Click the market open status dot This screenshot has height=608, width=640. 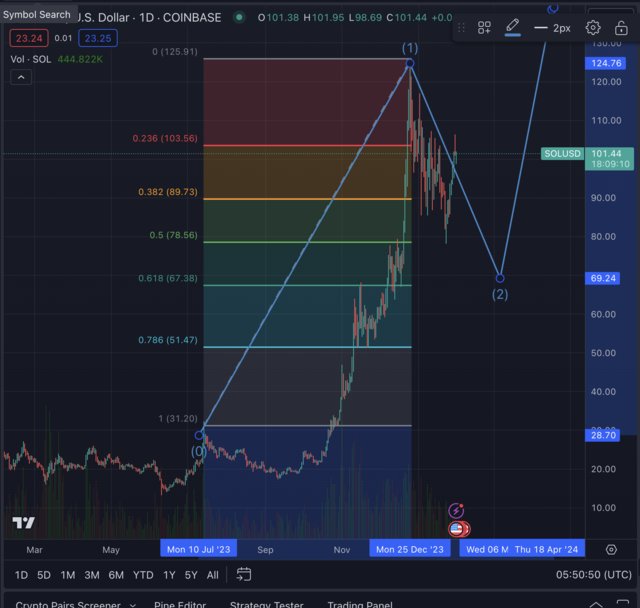[x=239, y=17]
